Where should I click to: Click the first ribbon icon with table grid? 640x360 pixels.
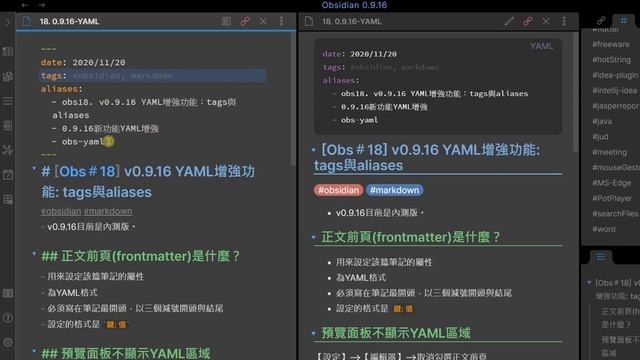tap(8, 51)
